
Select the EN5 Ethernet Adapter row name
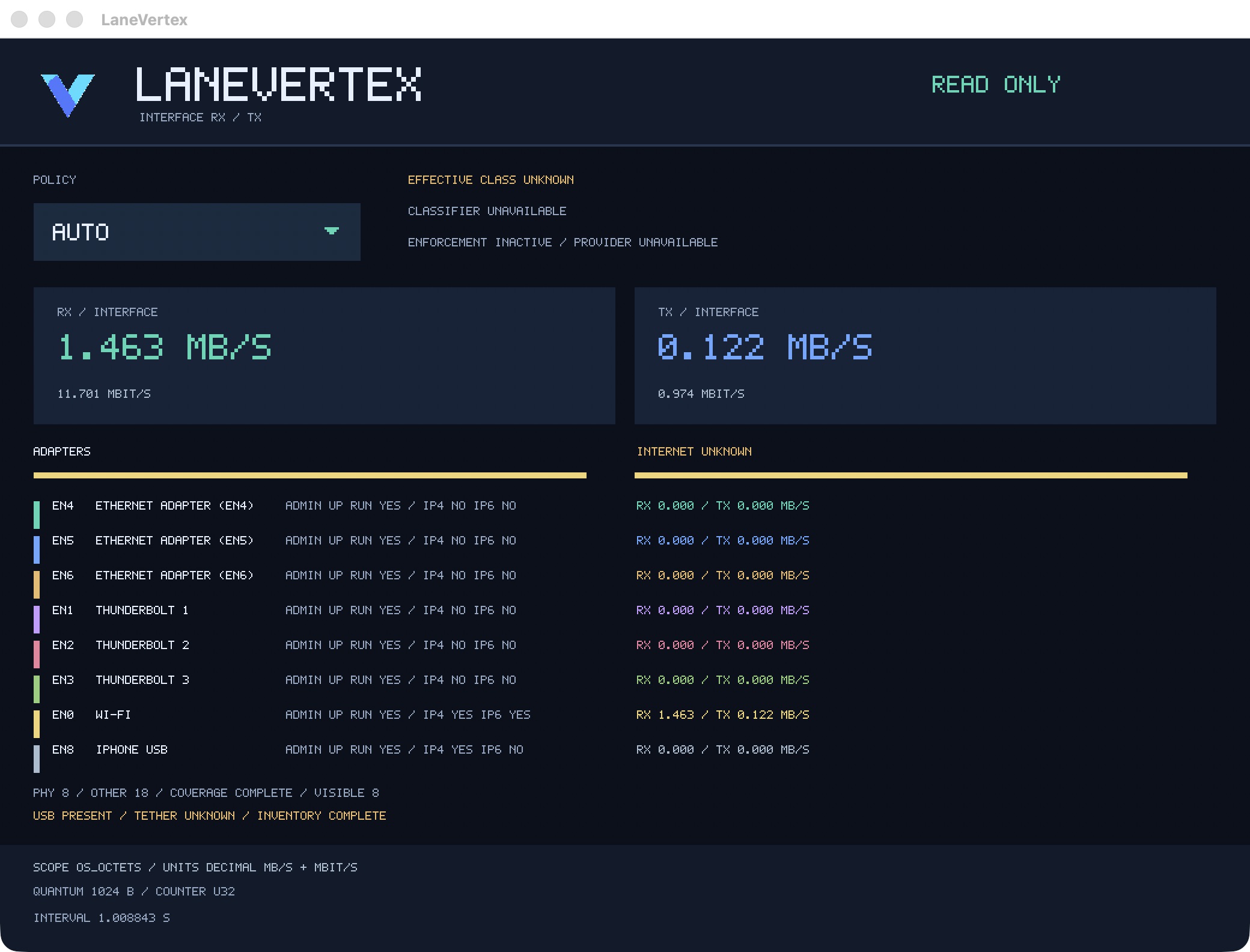point(174,540)
